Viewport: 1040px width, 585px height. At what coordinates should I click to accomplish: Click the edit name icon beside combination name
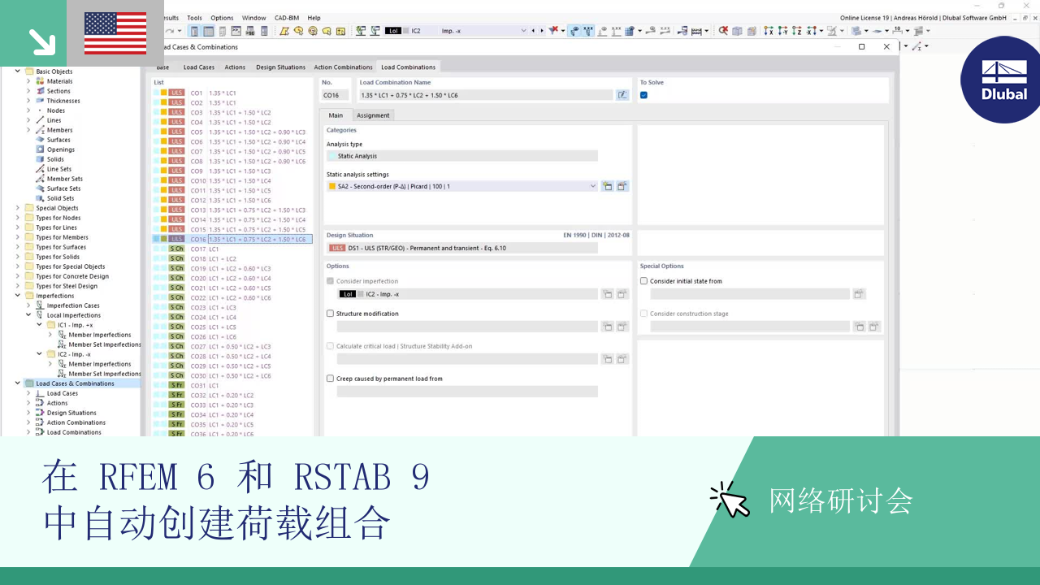click(621, 95)
